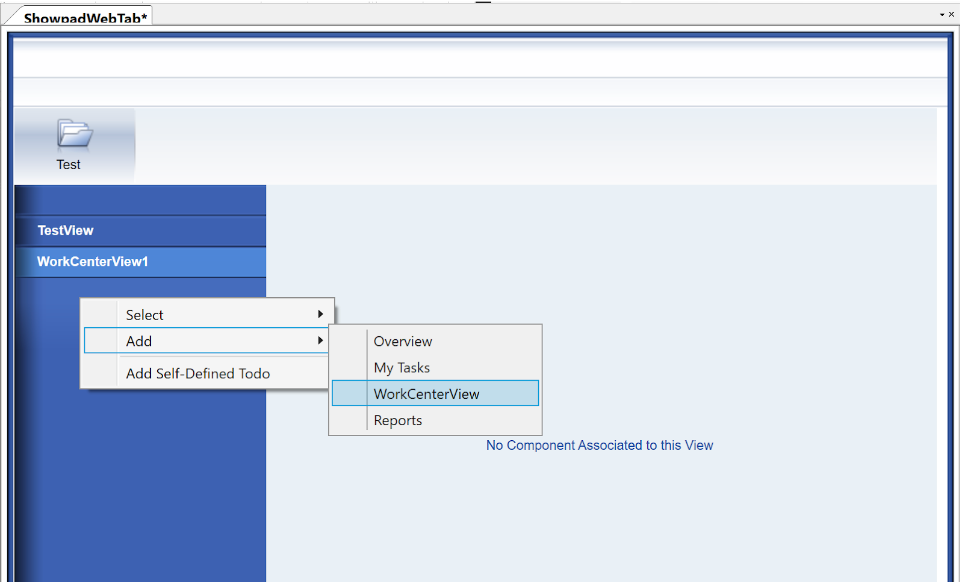This screenshot has height=582, width=960.
Task: Choose Add Self-Defined Todo
Action: tap(198, 374)
